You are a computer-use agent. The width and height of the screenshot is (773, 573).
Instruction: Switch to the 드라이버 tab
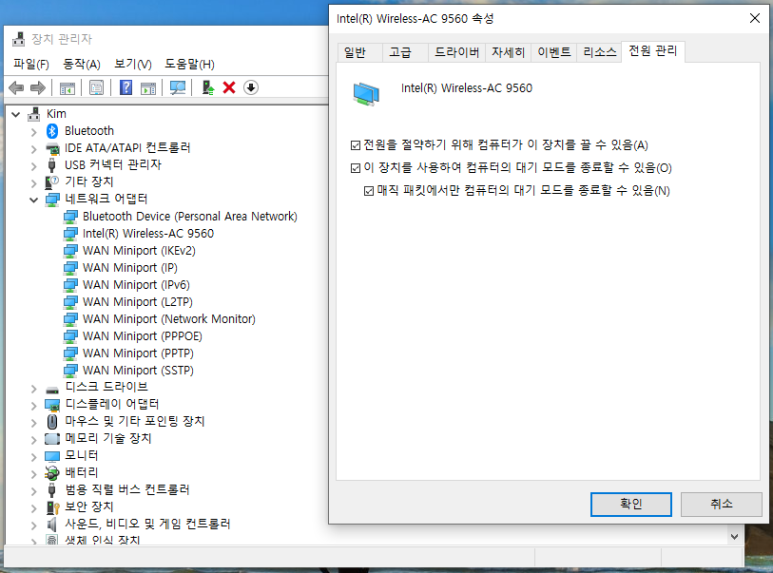pos(457,52)
